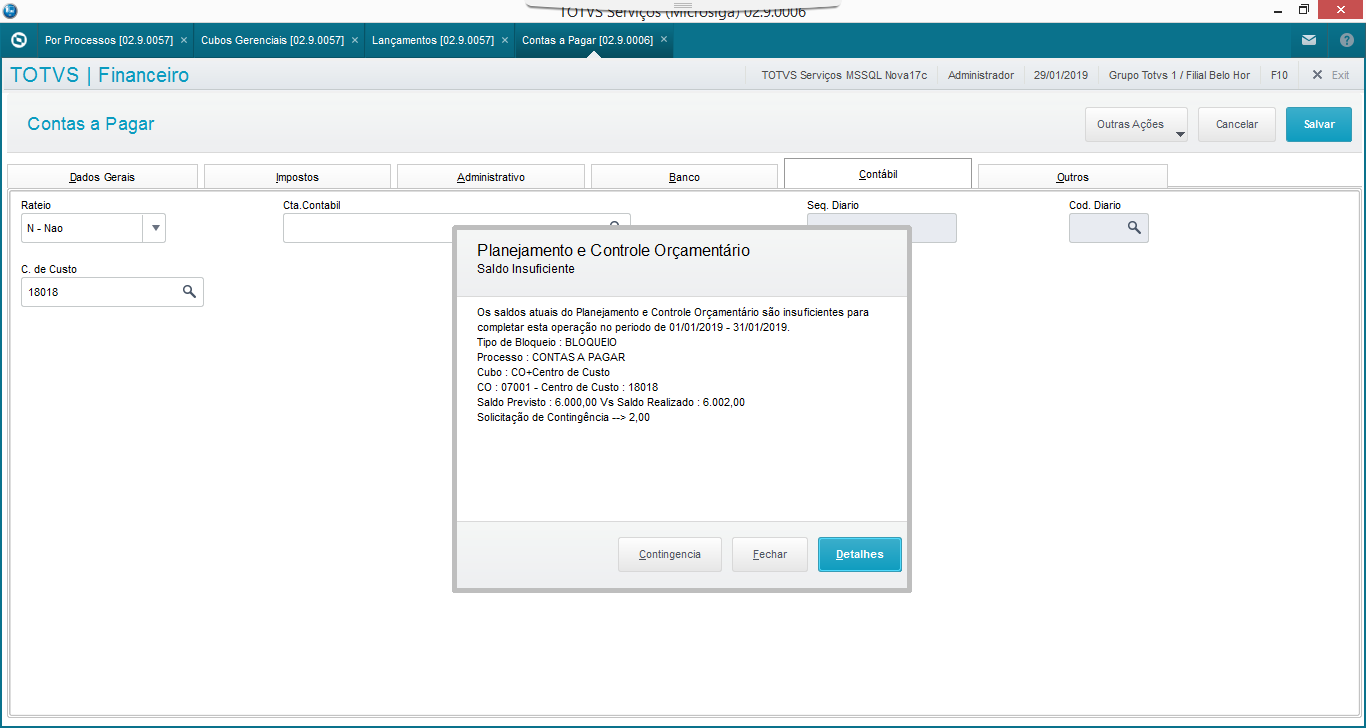The height and width of the screenshot is (728, 1366).
Task: Open the Administrativo tab
Action: point(491,177)
